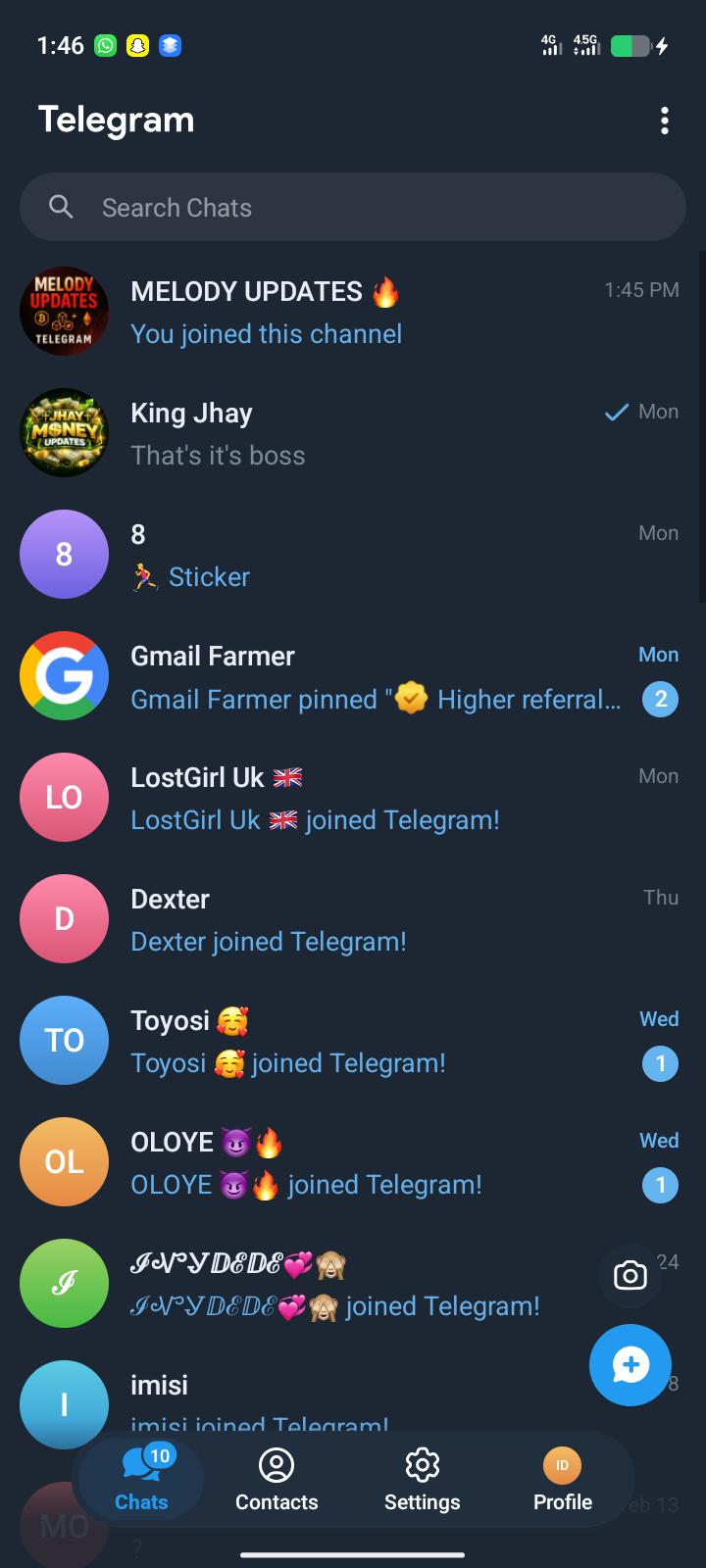Tap the purple 8 avatar icon
Screen dimensions: 706x1568
(65, 555)
